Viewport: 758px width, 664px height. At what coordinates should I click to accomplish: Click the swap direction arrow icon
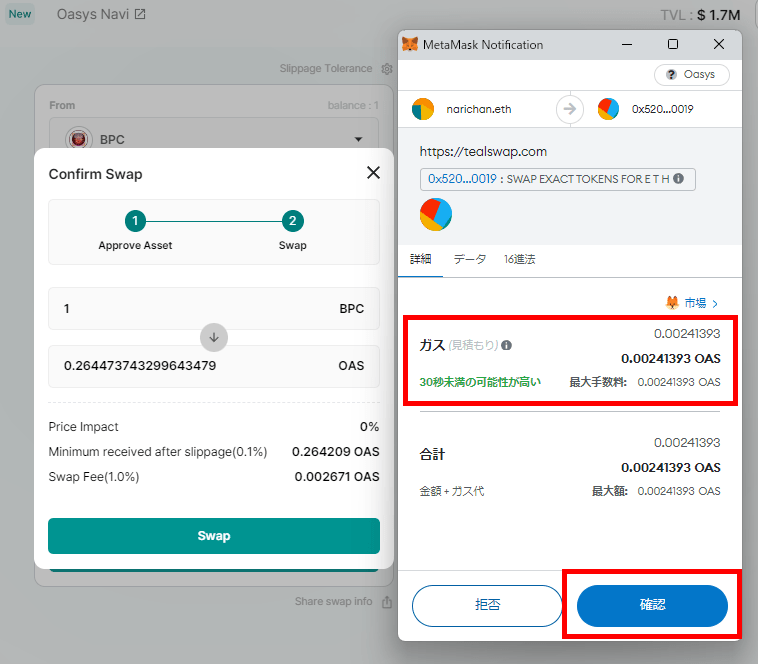(214, 337)
